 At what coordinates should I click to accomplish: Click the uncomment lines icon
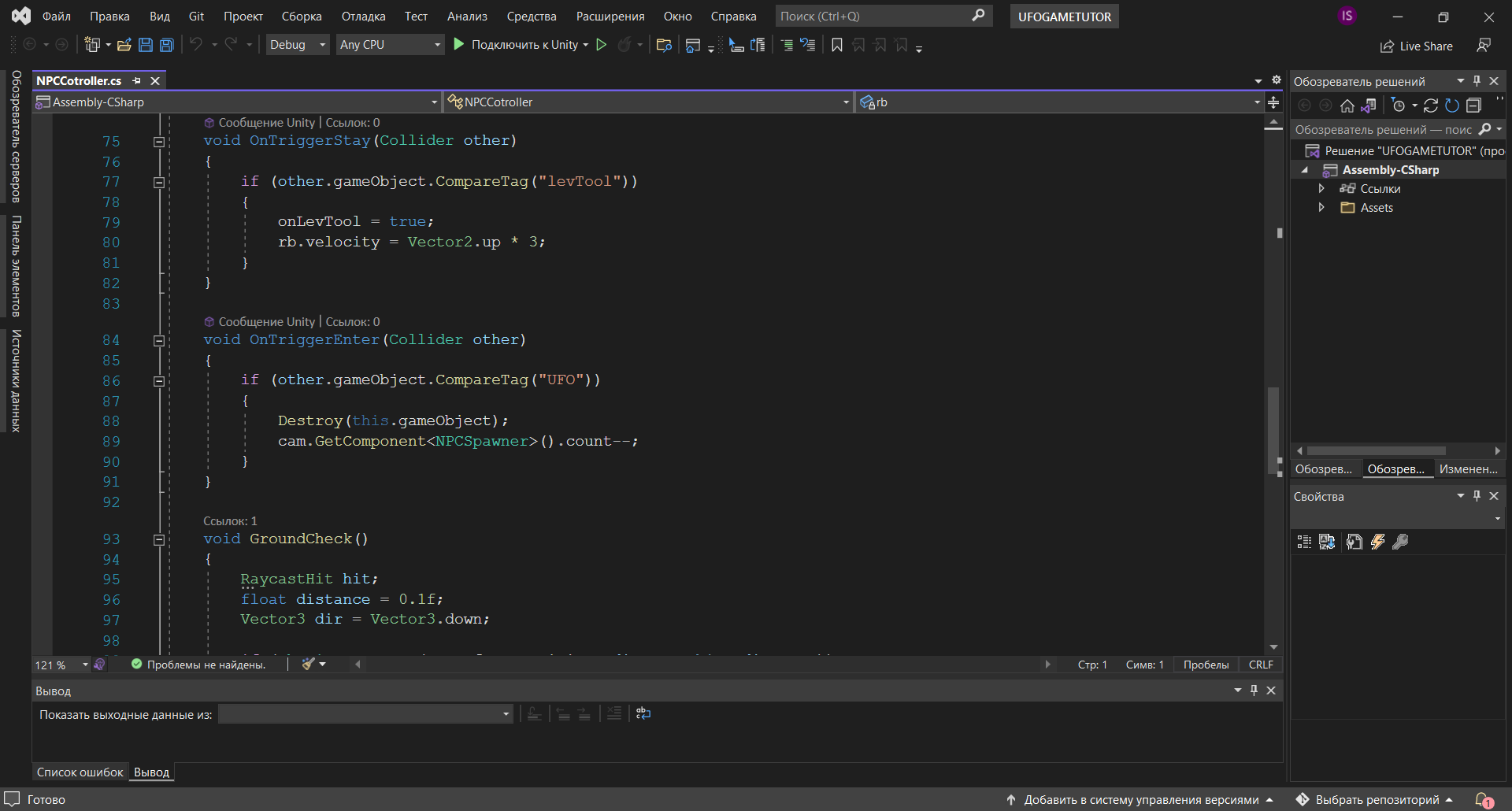point(808,45)
